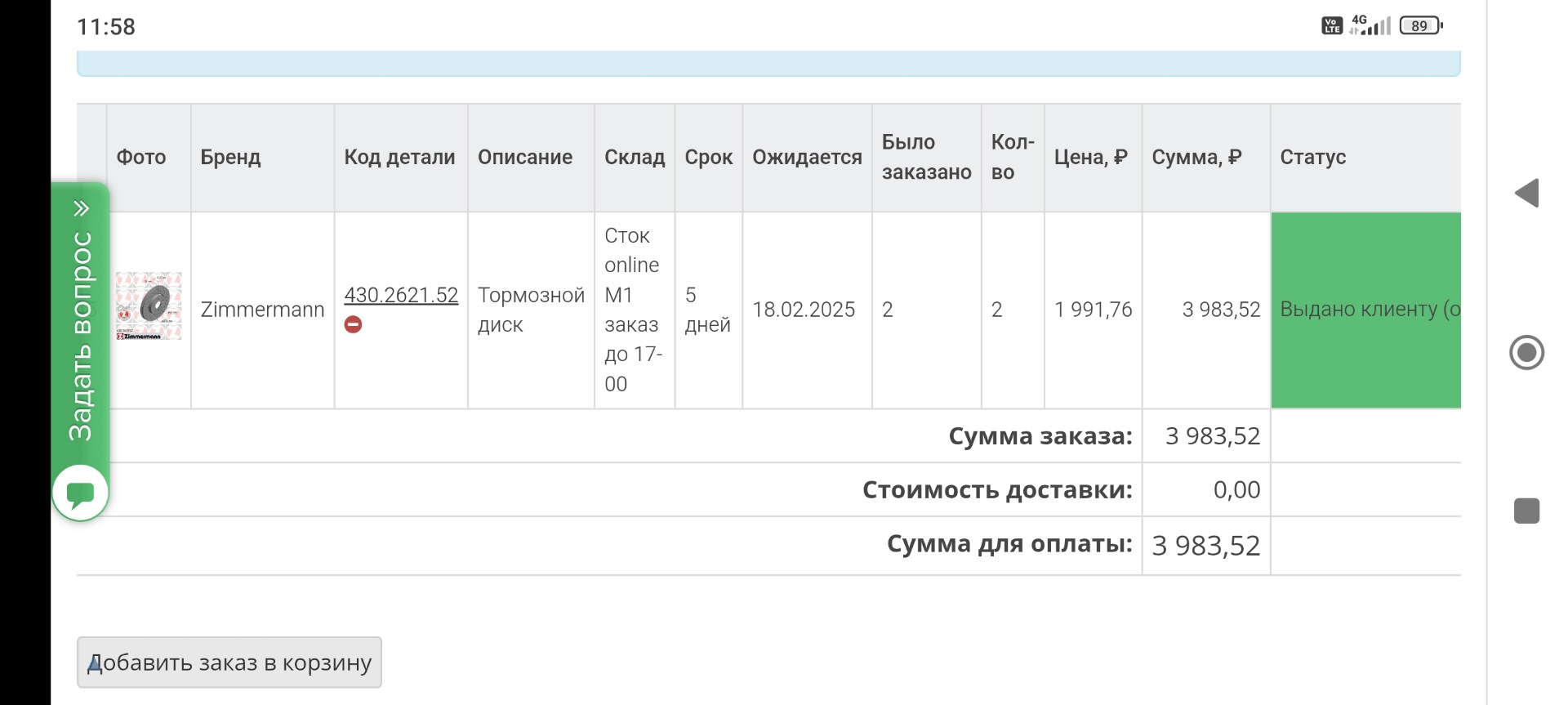The height and width of the screenshot is (705, 1568).
Task: Click the 'Бренд' column header
Action: point(230,157)
